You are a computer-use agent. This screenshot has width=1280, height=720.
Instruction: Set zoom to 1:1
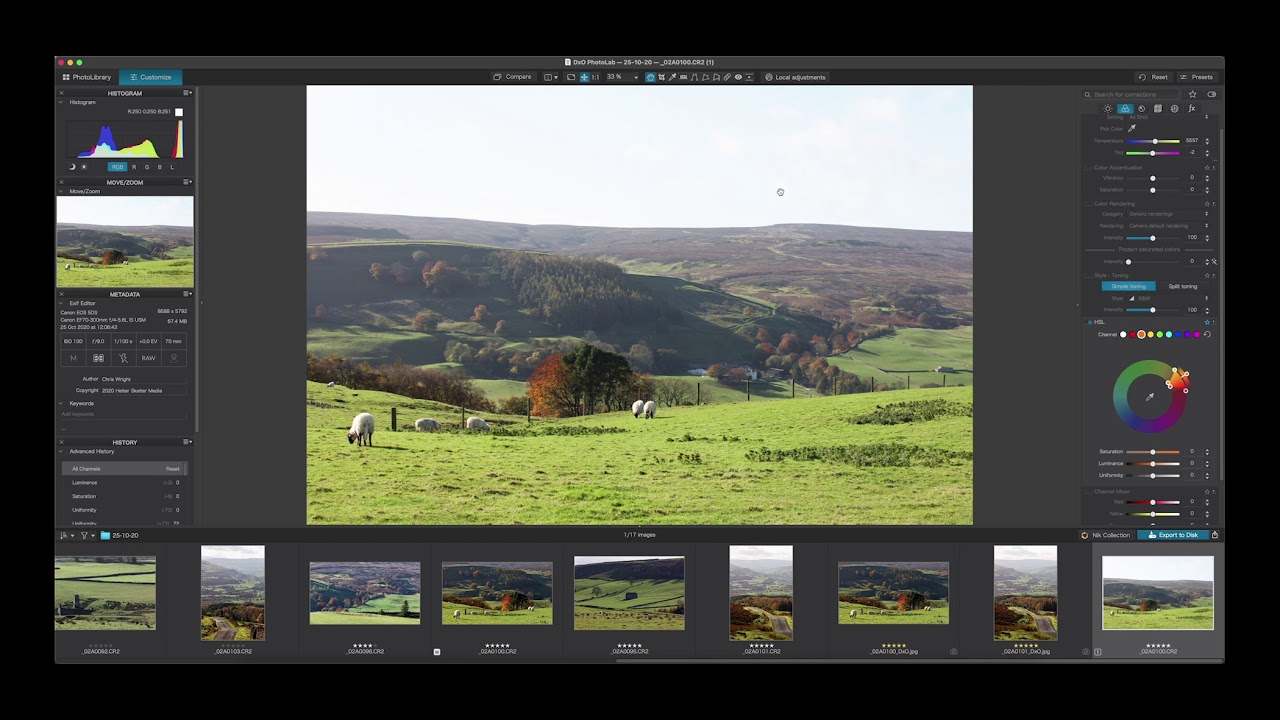(595, 77)
